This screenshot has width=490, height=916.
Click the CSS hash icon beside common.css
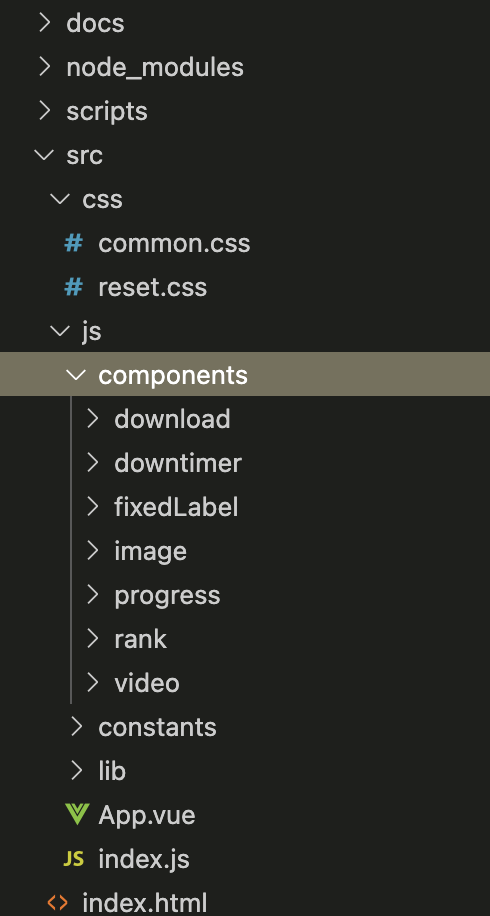click(x=73, y=243)
